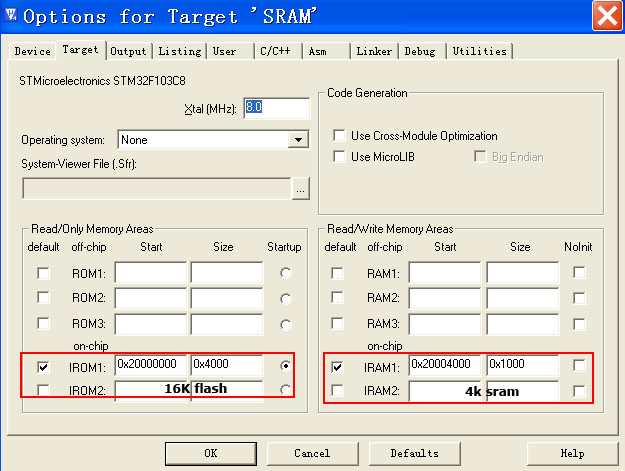Close the Options for Target dialog
625x471 pixels.
pos(606,16)
